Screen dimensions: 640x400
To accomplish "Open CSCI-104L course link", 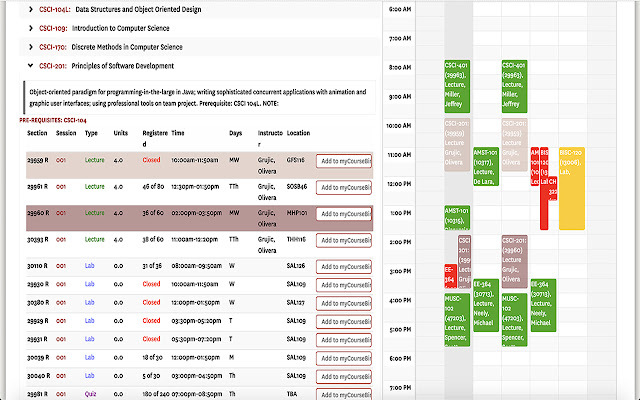I will click(55, 9).
